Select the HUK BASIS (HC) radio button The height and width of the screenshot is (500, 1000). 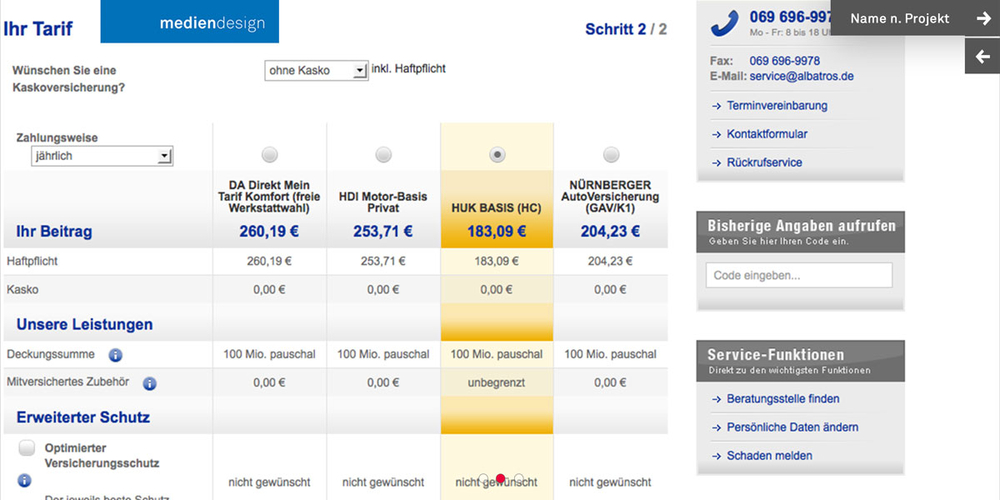coord(497,154)
